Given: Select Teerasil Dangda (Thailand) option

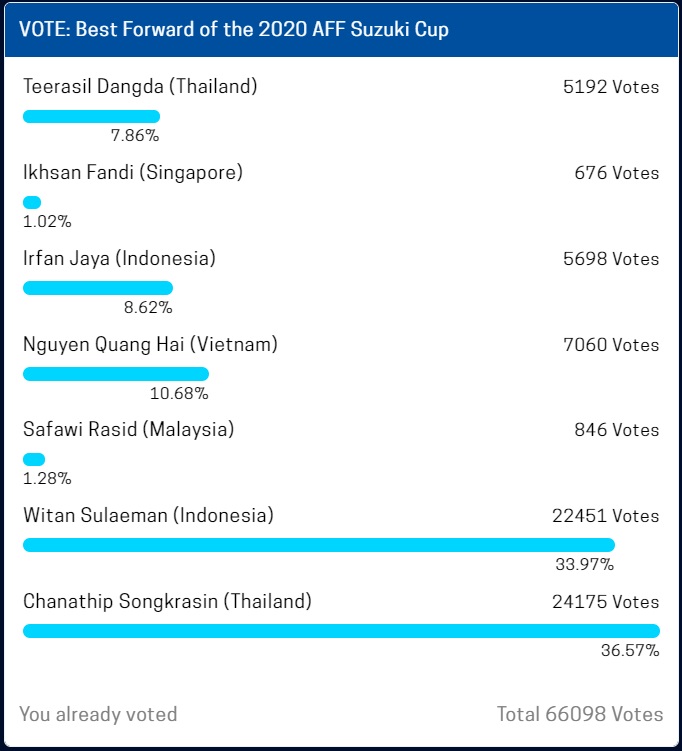Looking at the screenshot, I should tap(140, 87).
